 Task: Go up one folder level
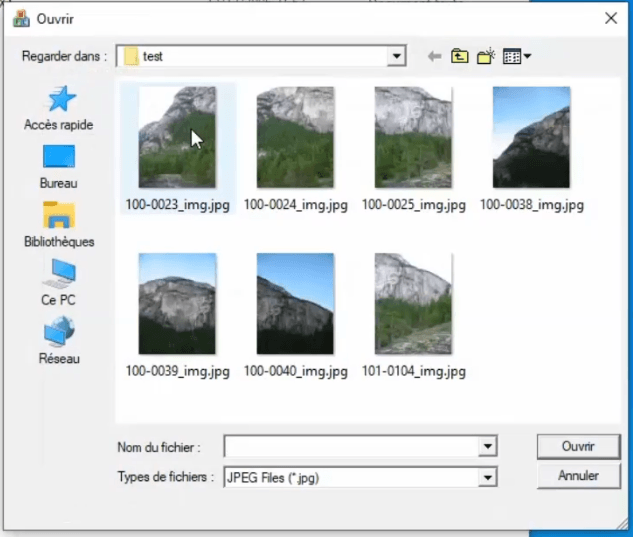[459, 56]
